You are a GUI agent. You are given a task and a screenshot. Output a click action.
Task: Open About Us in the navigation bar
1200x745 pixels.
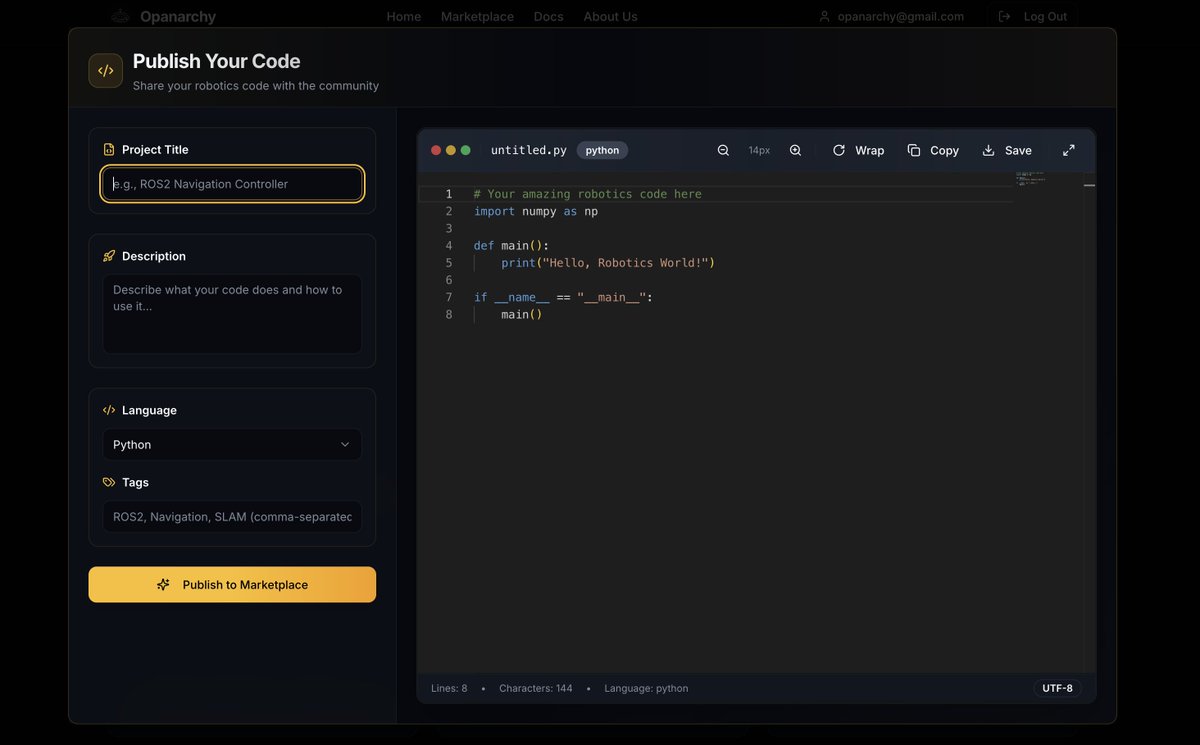click(x=610, y=16)
